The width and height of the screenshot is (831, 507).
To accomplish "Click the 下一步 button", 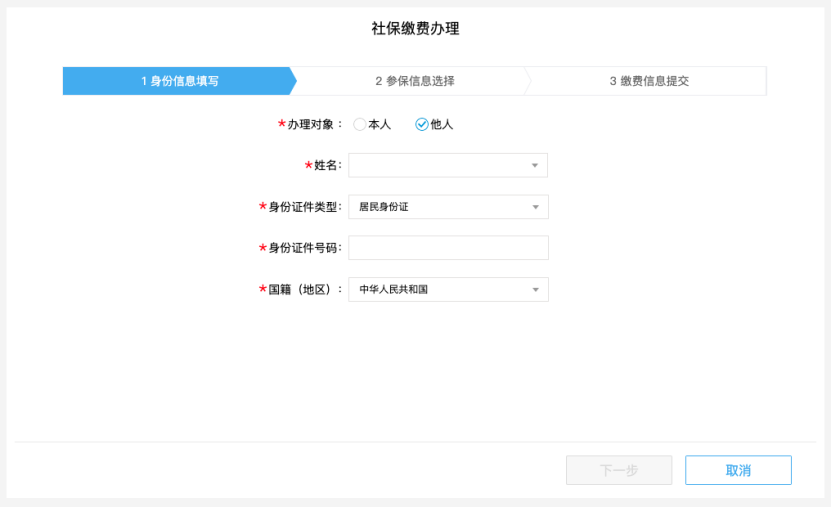I will pyautogui.click(x=619, y=470).
